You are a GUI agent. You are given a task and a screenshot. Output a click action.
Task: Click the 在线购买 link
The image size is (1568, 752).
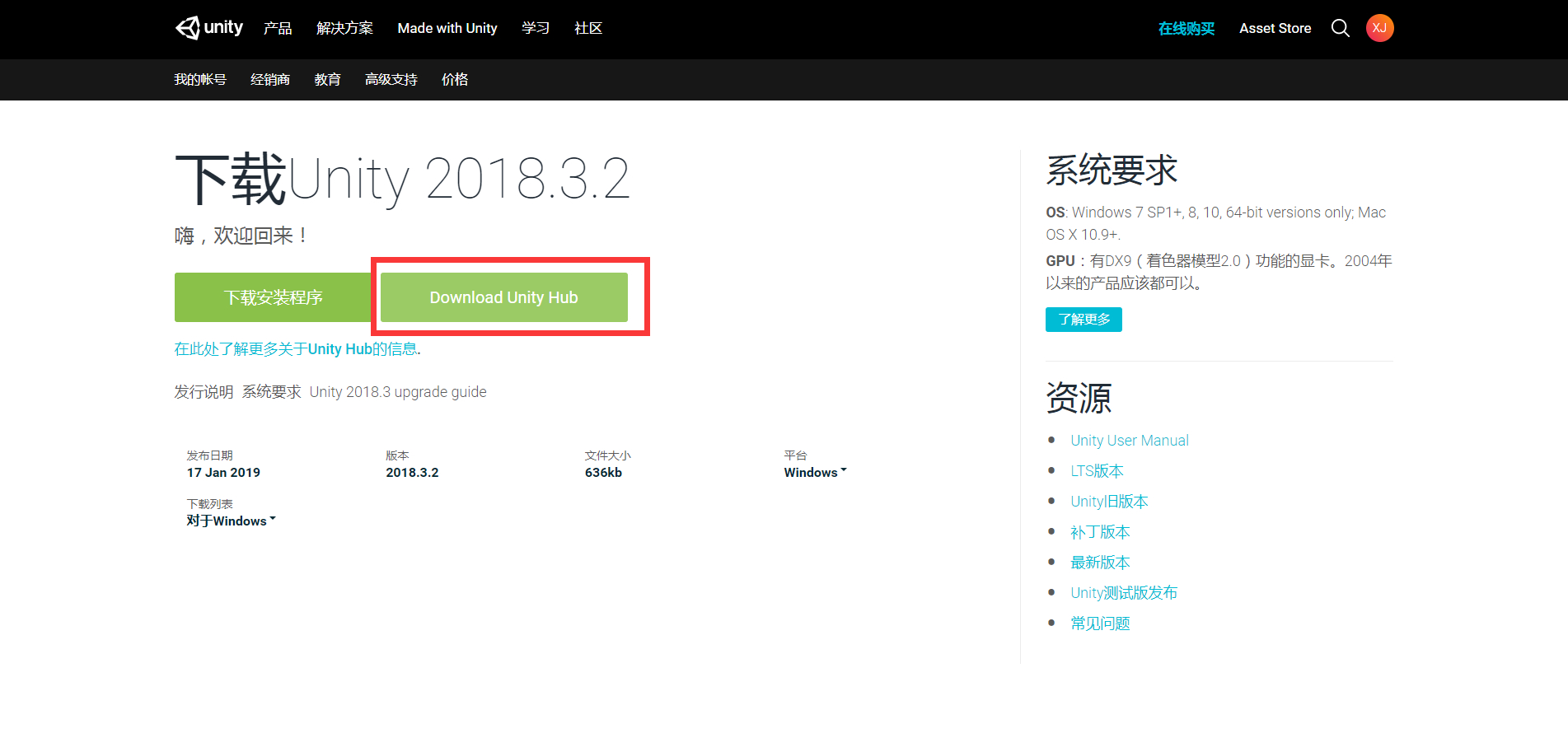(x=1187, y=29)
